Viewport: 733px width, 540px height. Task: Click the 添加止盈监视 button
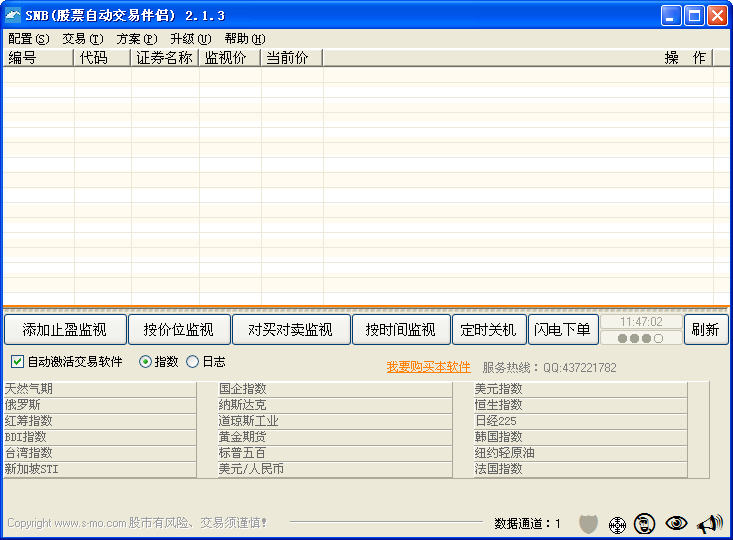click(x=64, y=330)
